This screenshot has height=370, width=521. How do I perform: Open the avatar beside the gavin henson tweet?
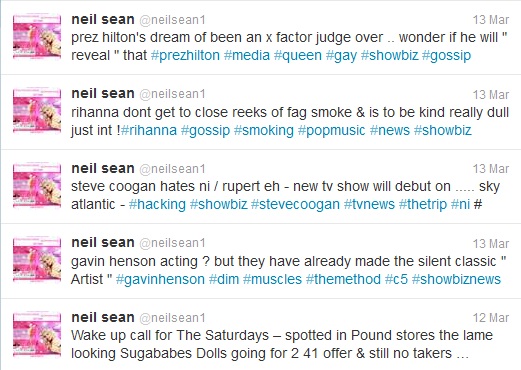37,260
